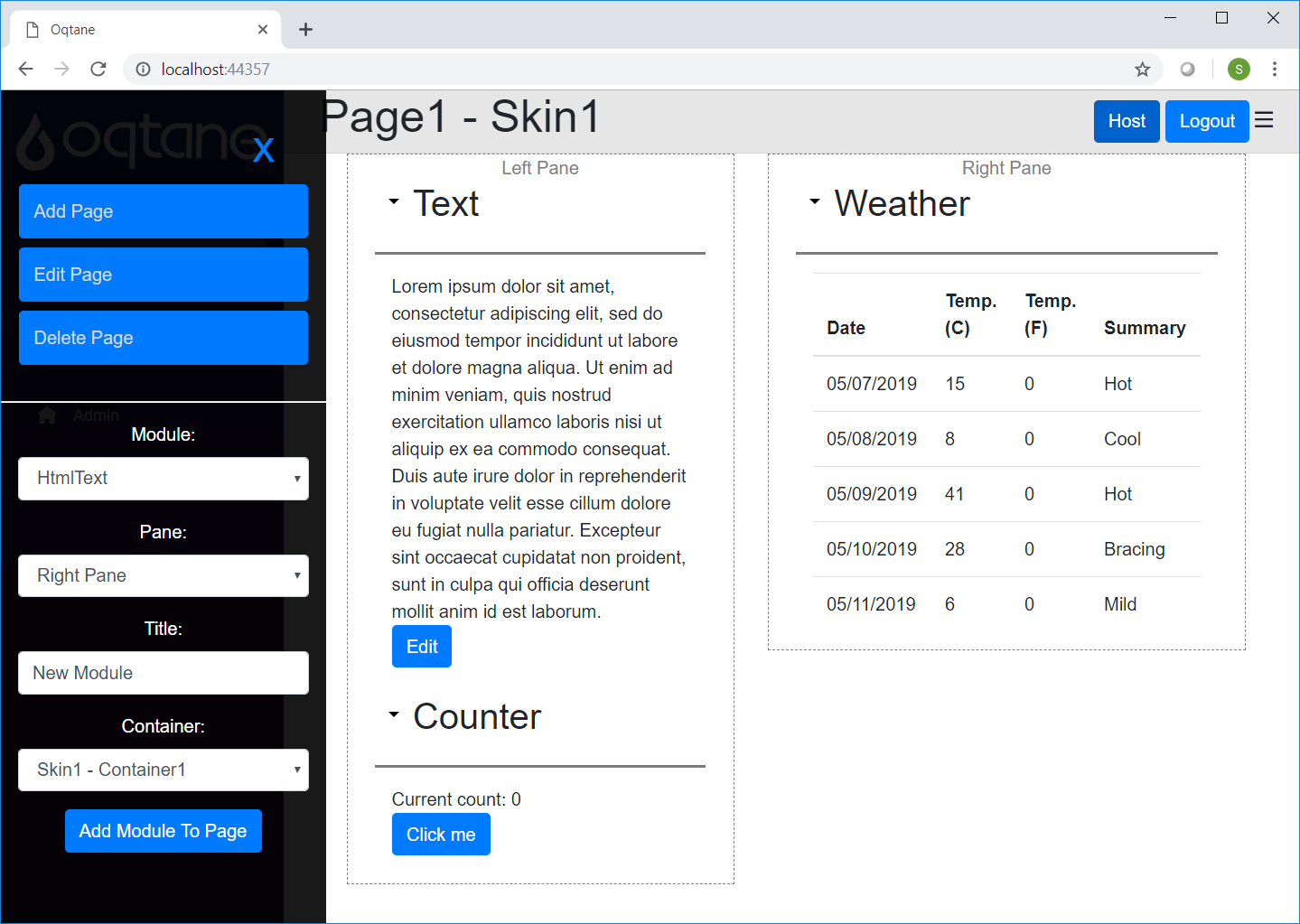Expand the Weather module actions caret
The width and height of the screenshot is (1300, 924).
click(x=815, y=201)
